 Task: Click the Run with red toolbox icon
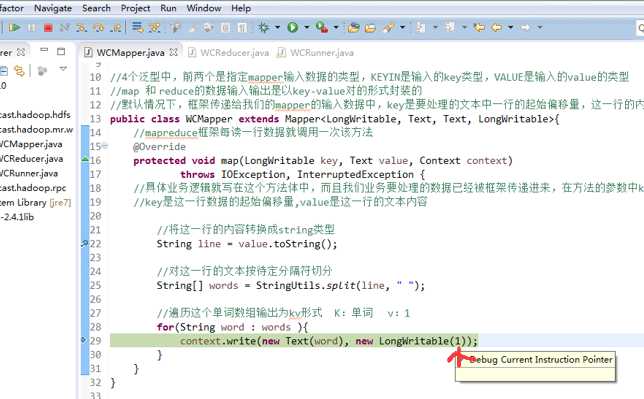click(x=322, y=28)
